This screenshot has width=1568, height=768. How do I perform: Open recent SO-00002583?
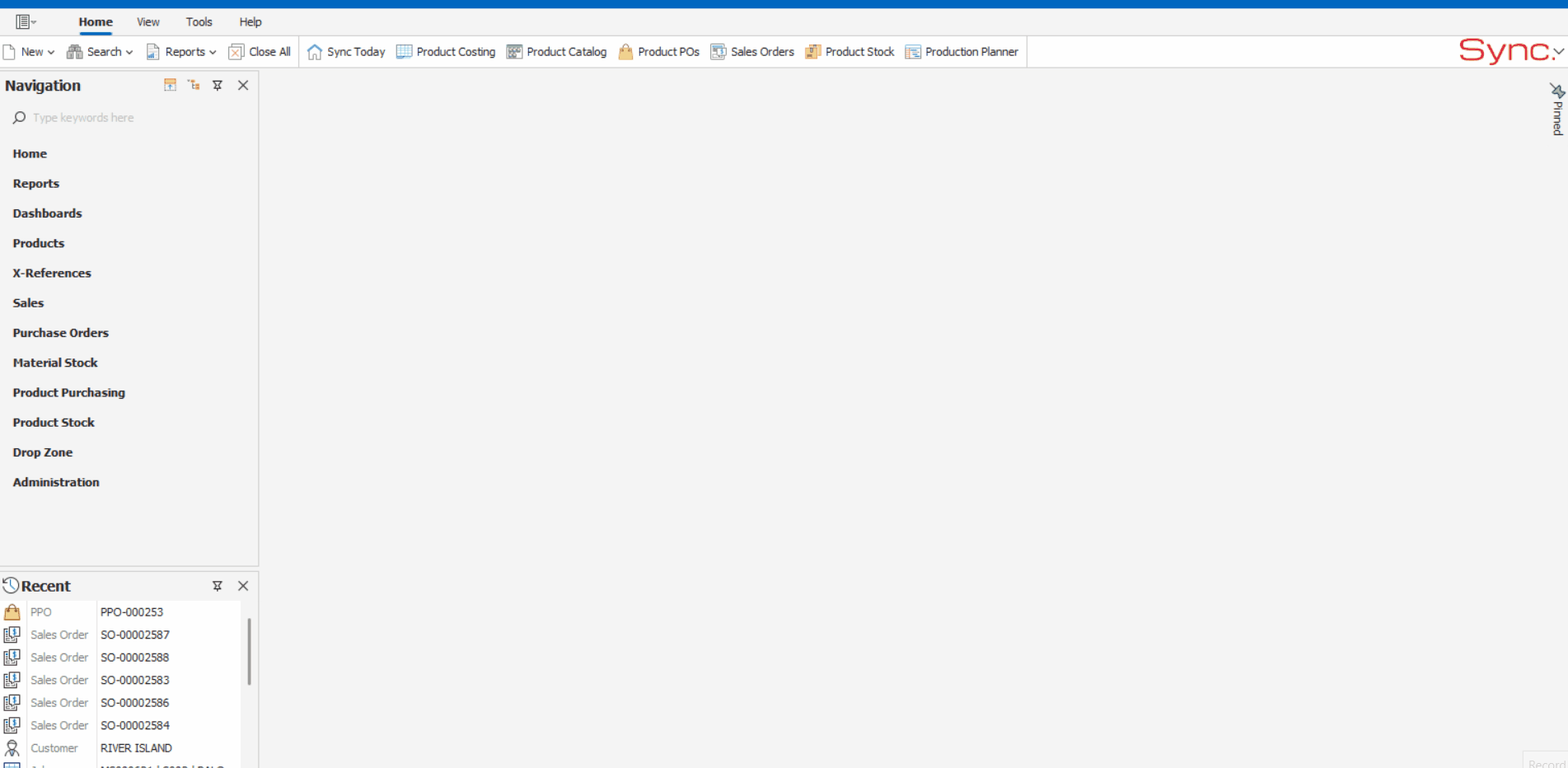[135, 681]
